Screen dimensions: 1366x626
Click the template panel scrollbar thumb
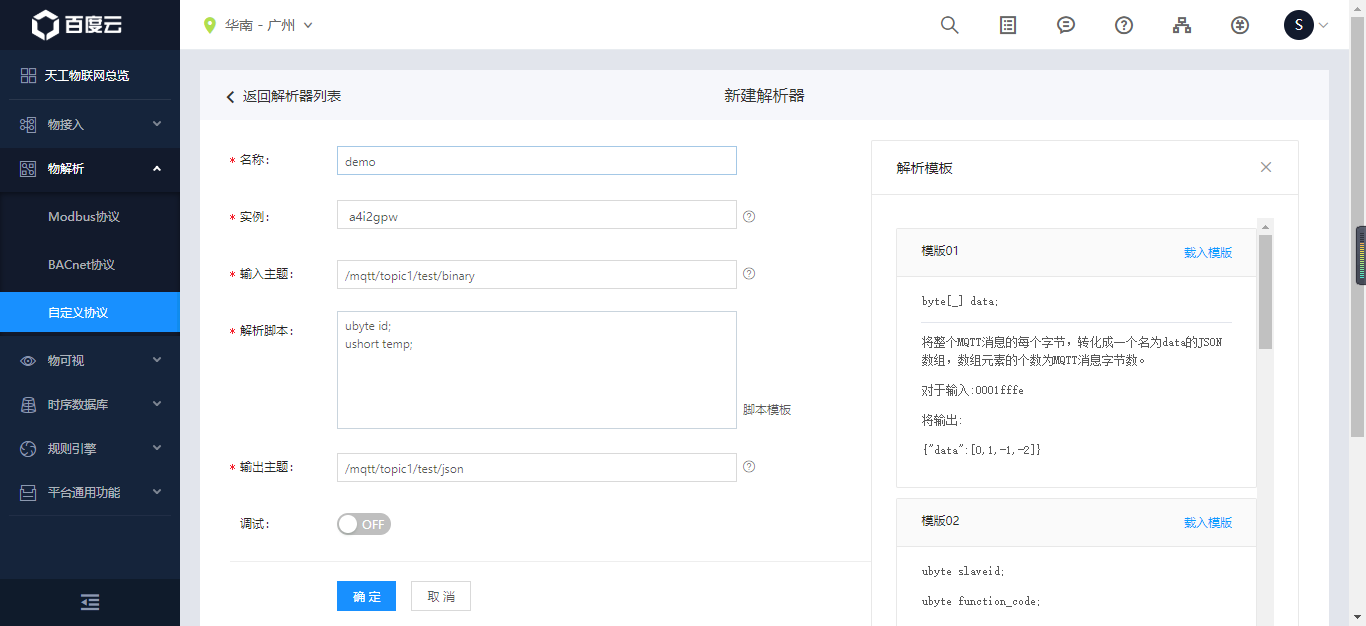pos(1265,292)
